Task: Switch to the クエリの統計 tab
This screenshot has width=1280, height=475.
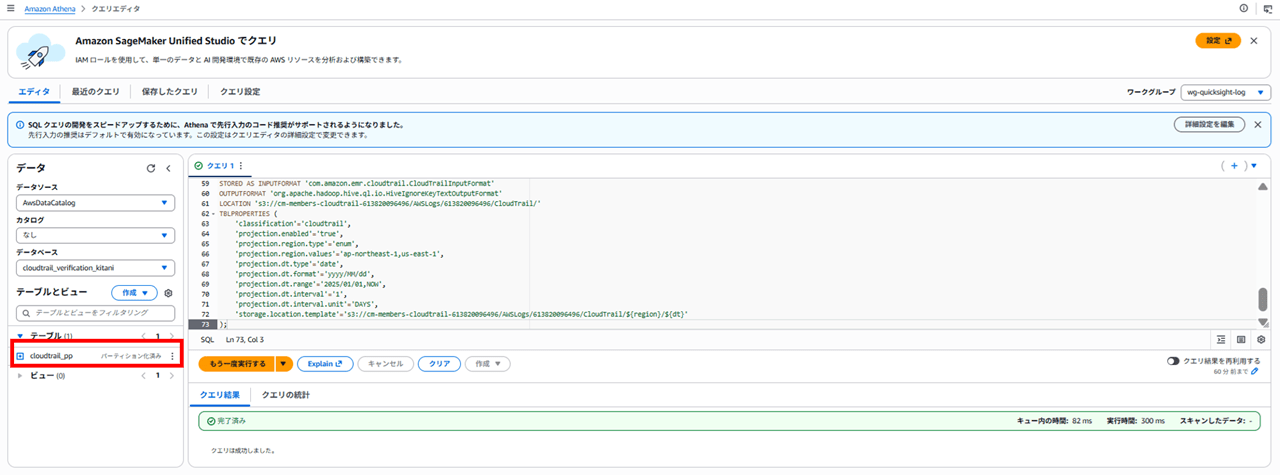Action: 286,395
